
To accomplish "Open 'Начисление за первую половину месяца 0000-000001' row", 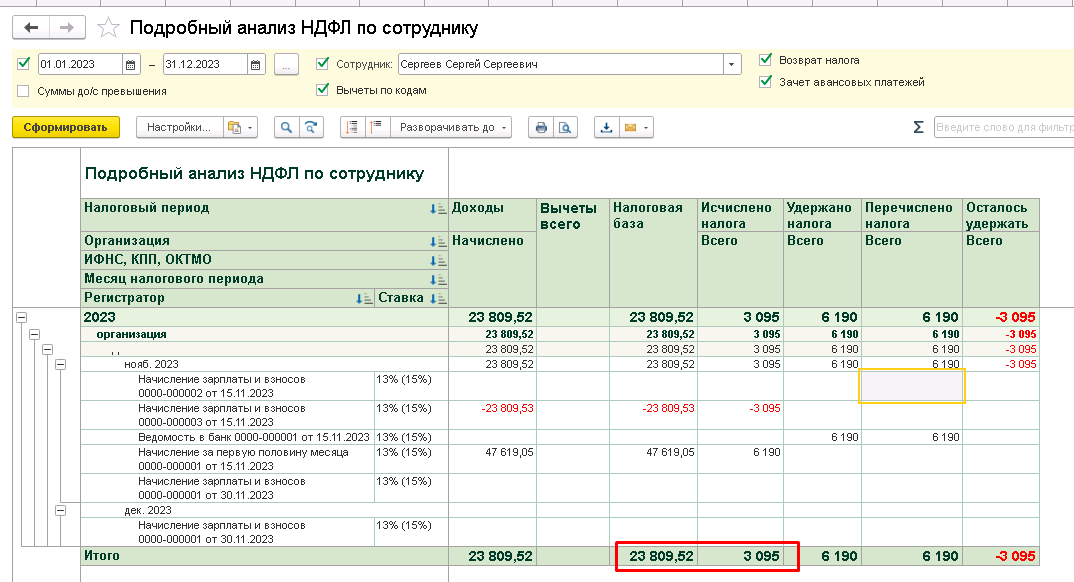I will (243, 459).
